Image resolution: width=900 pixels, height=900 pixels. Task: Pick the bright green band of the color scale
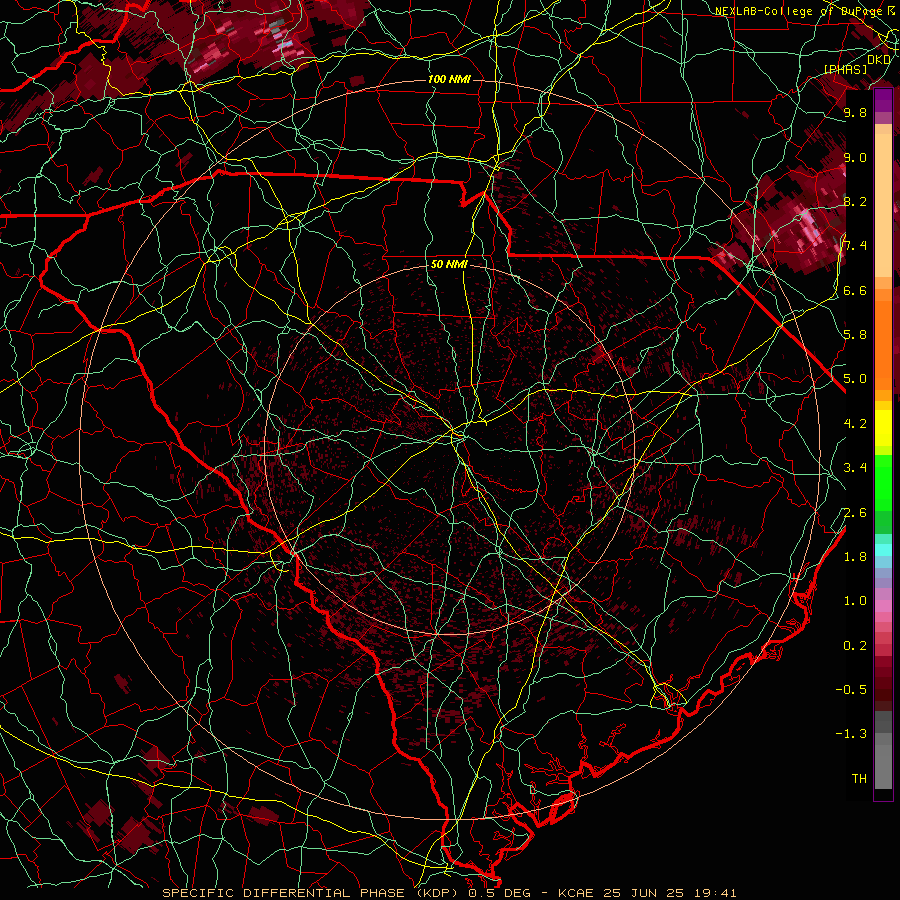[x=883, y=482]
